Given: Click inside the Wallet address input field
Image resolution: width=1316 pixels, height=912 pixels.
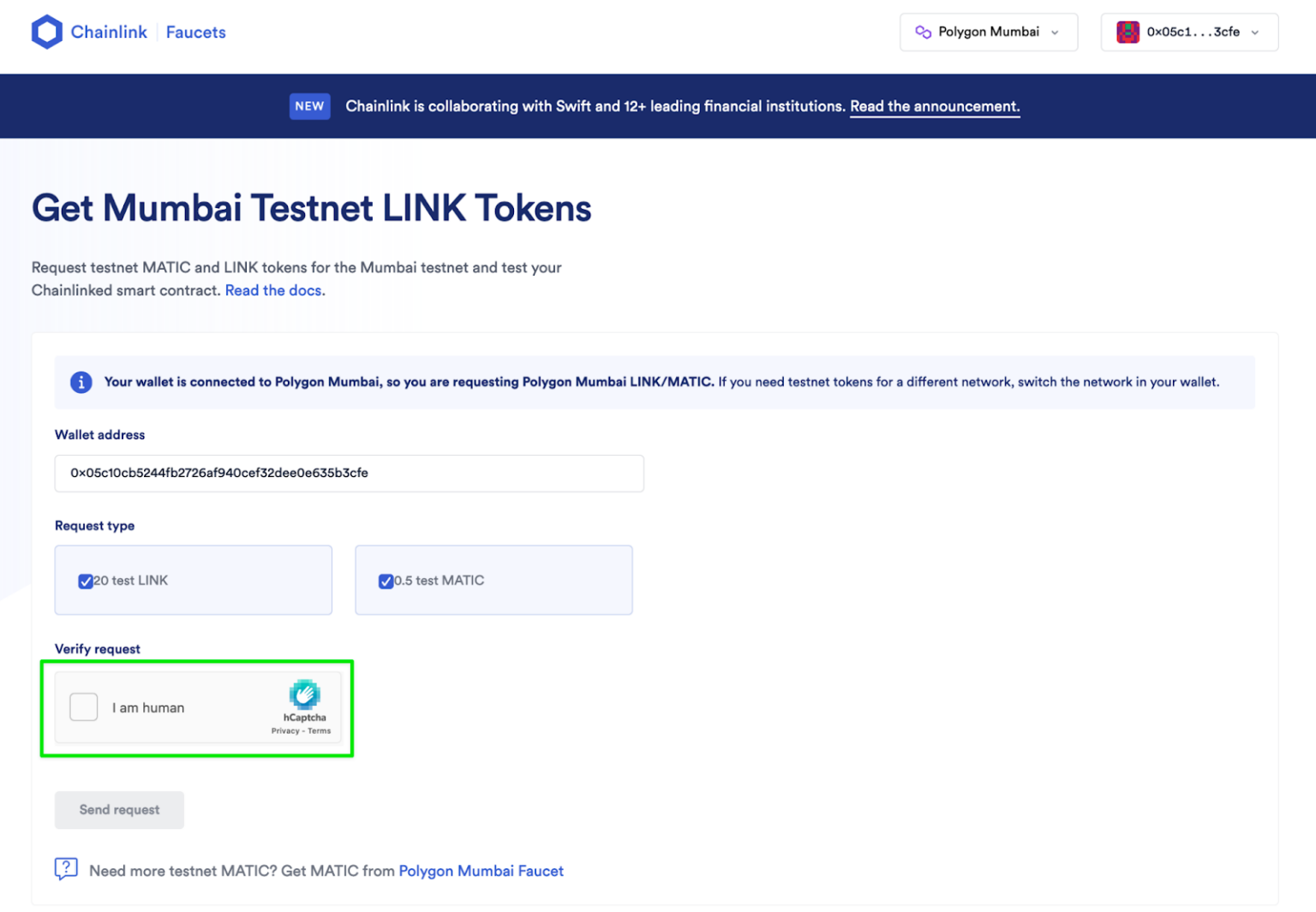Looking at the screenshot, I should (x=348, y=473).
